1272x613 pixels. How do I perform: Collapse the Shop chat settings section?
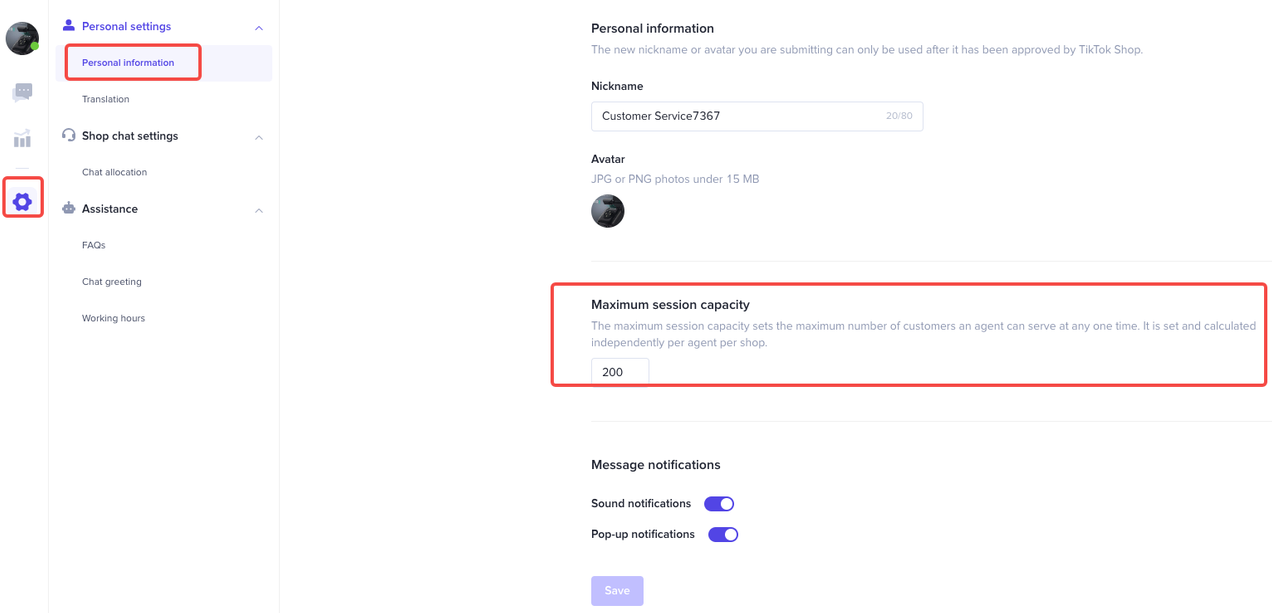coord(259,137)
